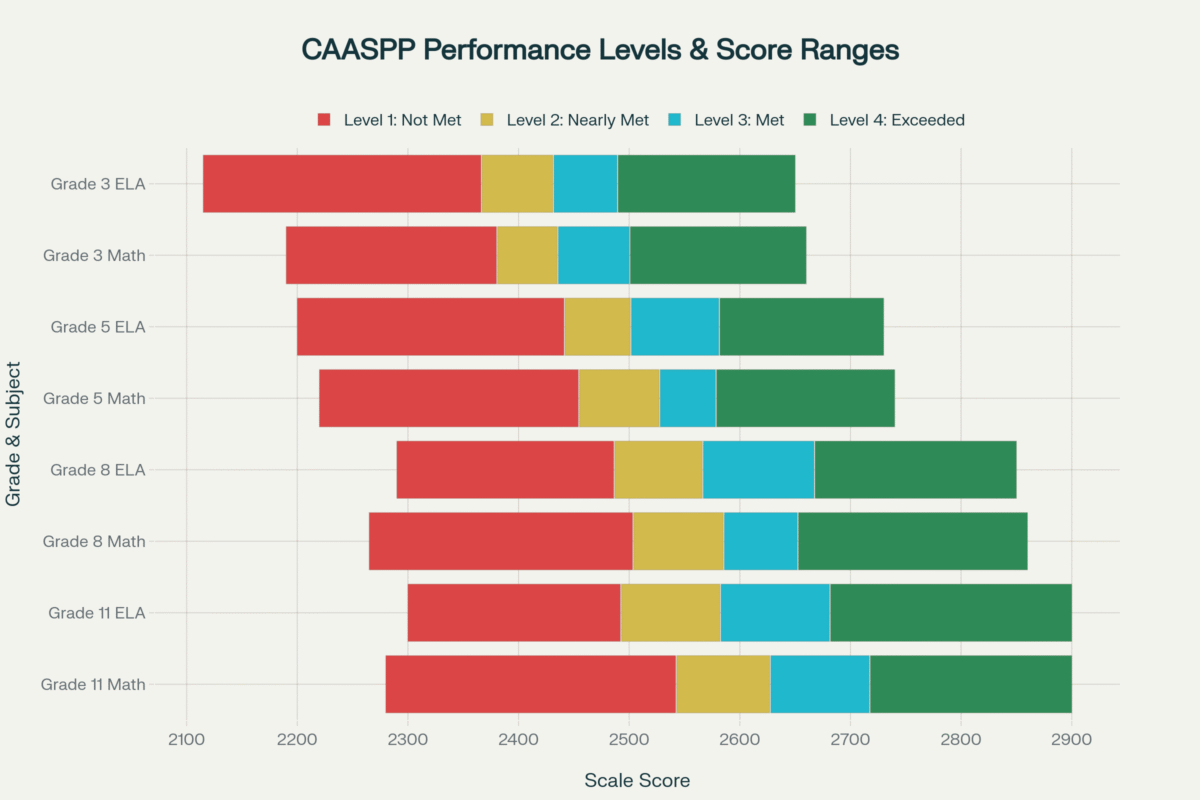This screenshot has width=1200, height=800.
Task: Select the green Exceeded bar for Grade 3 ELA
Action: click(706, 184)
